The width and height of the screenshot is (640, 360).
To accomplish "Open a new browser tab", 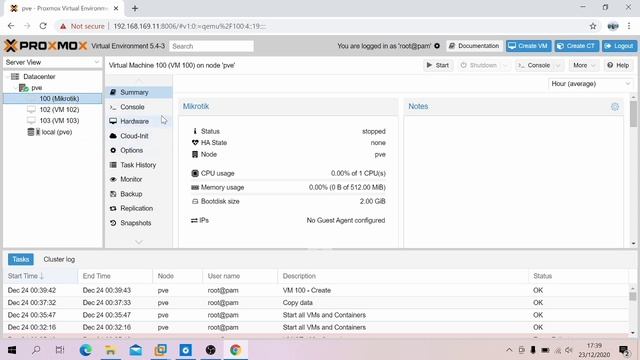I will click(x=135, y=8).
